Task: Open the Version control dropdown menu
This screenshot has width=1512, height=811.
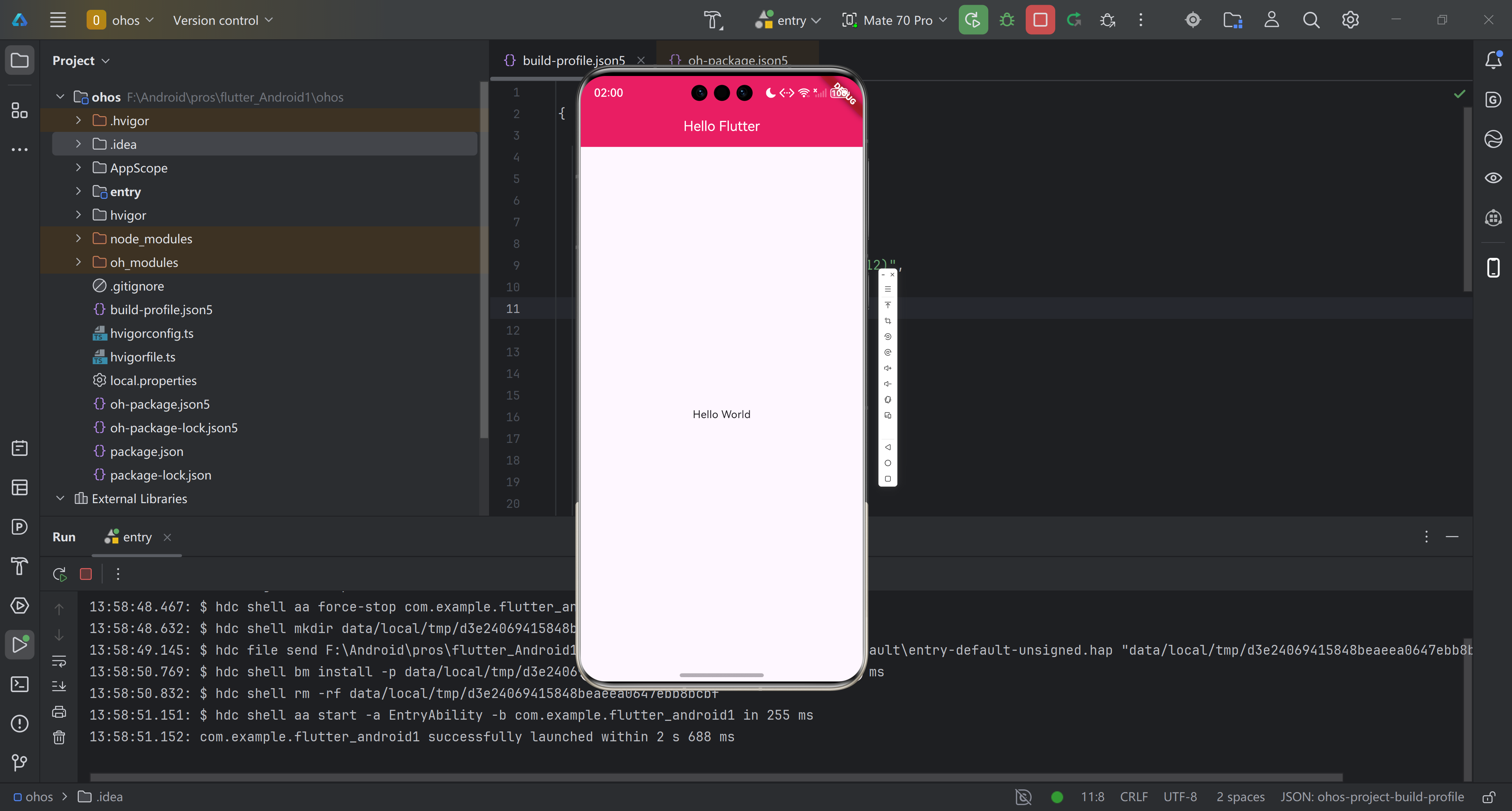Action: pos(222,20)
